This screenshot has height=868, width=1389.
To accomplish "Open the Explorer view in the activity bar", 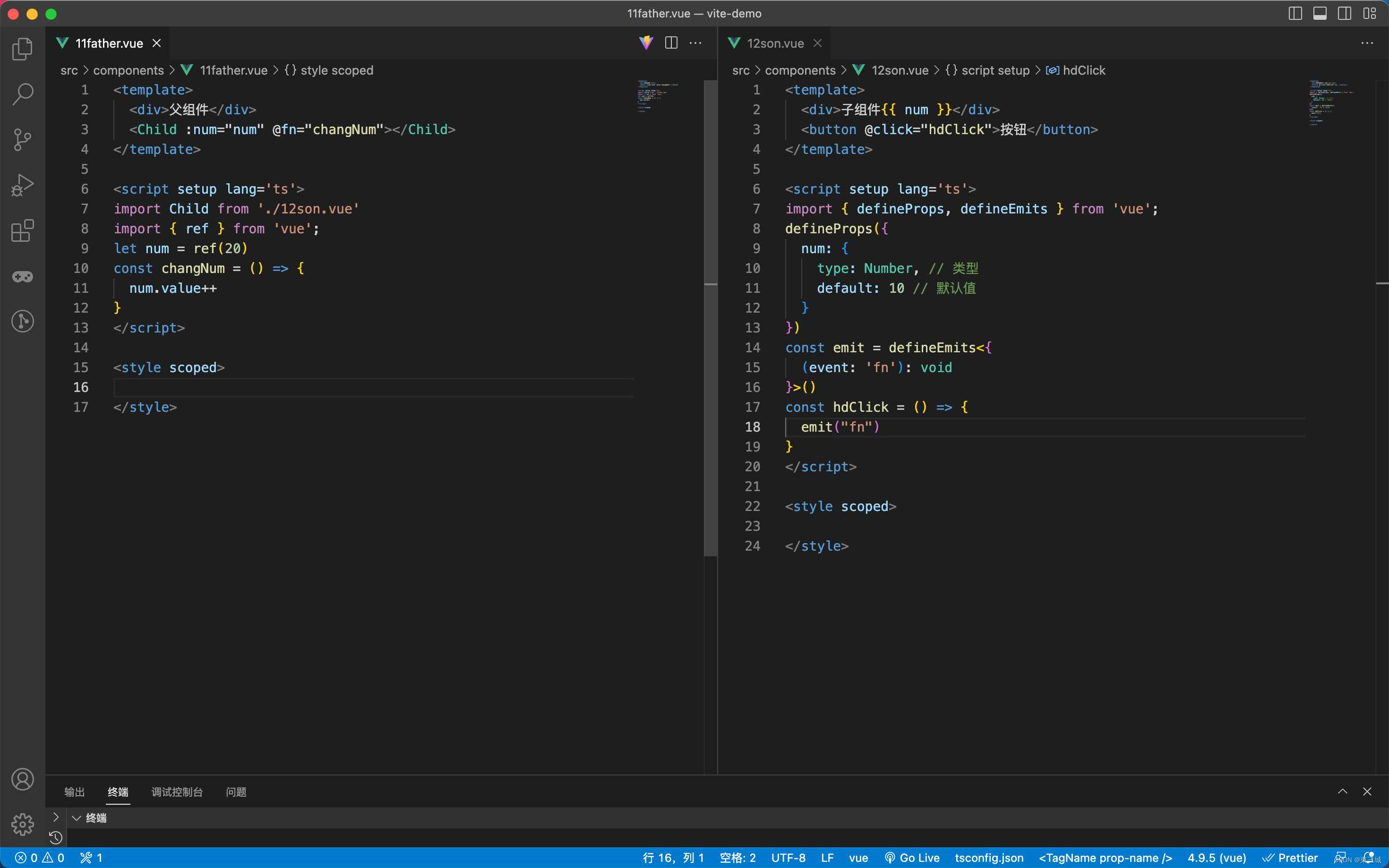I will [22, 49].
